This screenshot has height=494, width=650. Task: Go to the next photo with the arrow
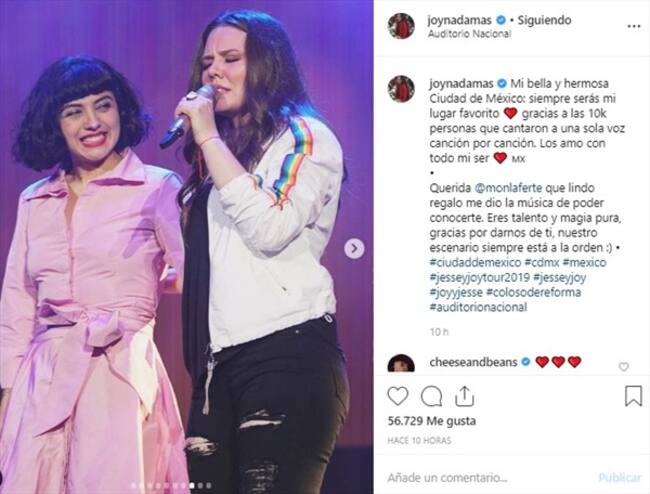(354, 249)
